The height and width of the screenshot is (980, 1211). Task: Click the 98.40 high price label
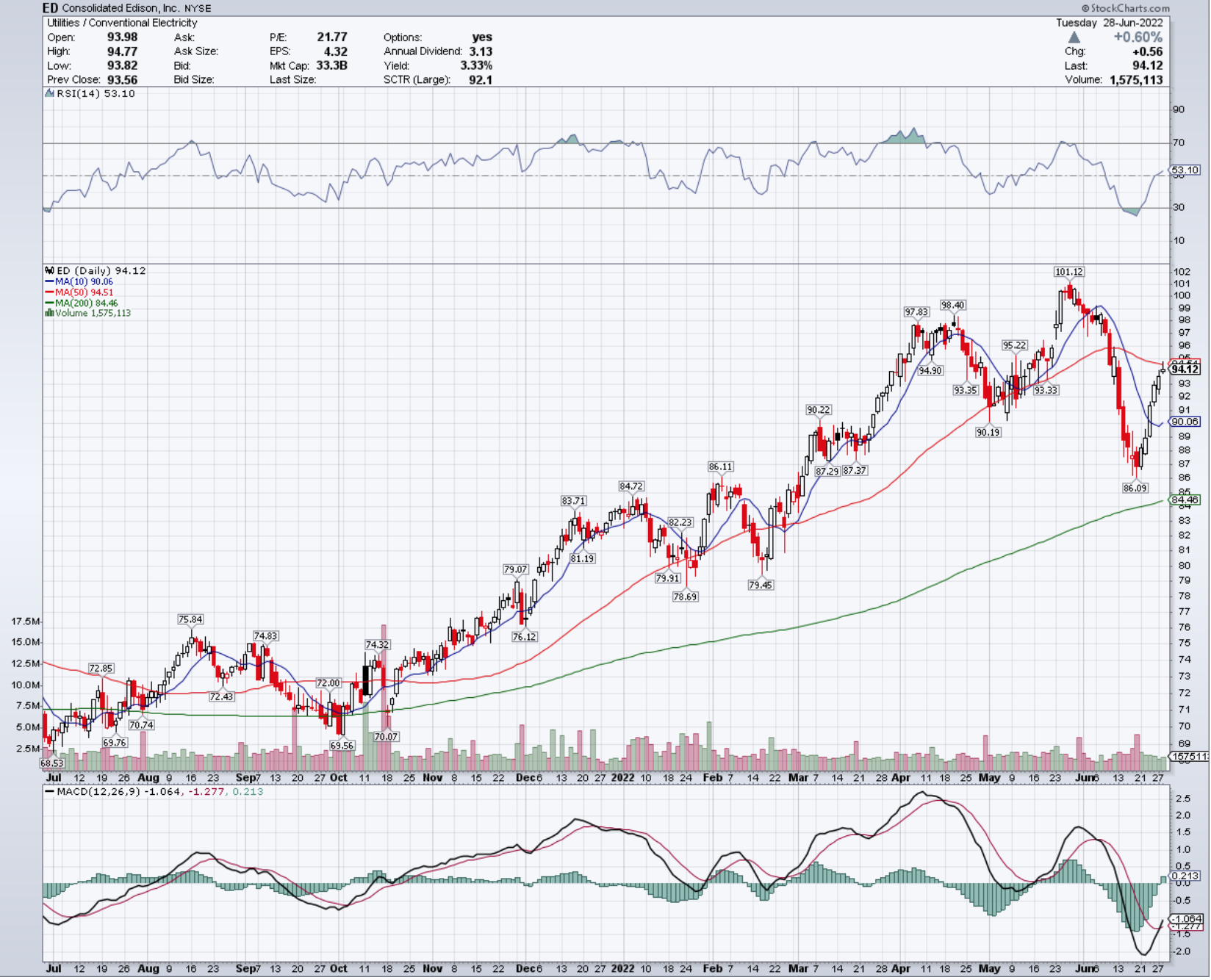click(954, 306)
